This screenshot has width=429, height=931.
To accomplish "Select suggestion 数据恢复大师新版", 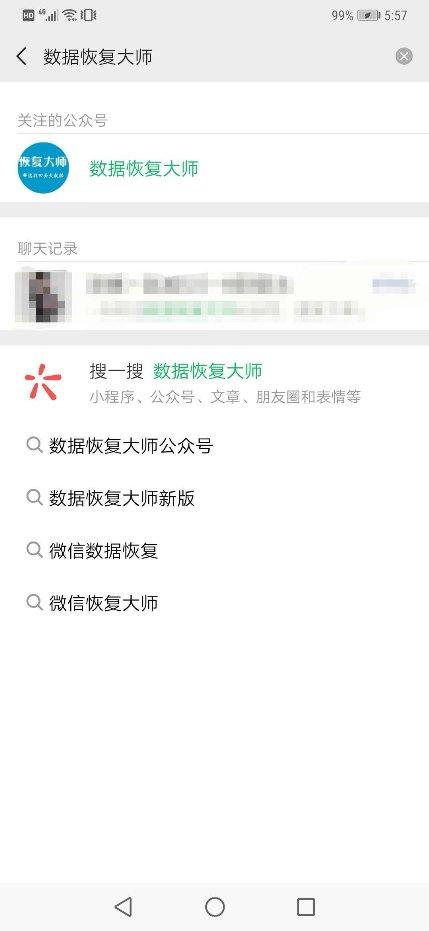I will [122, 498].
